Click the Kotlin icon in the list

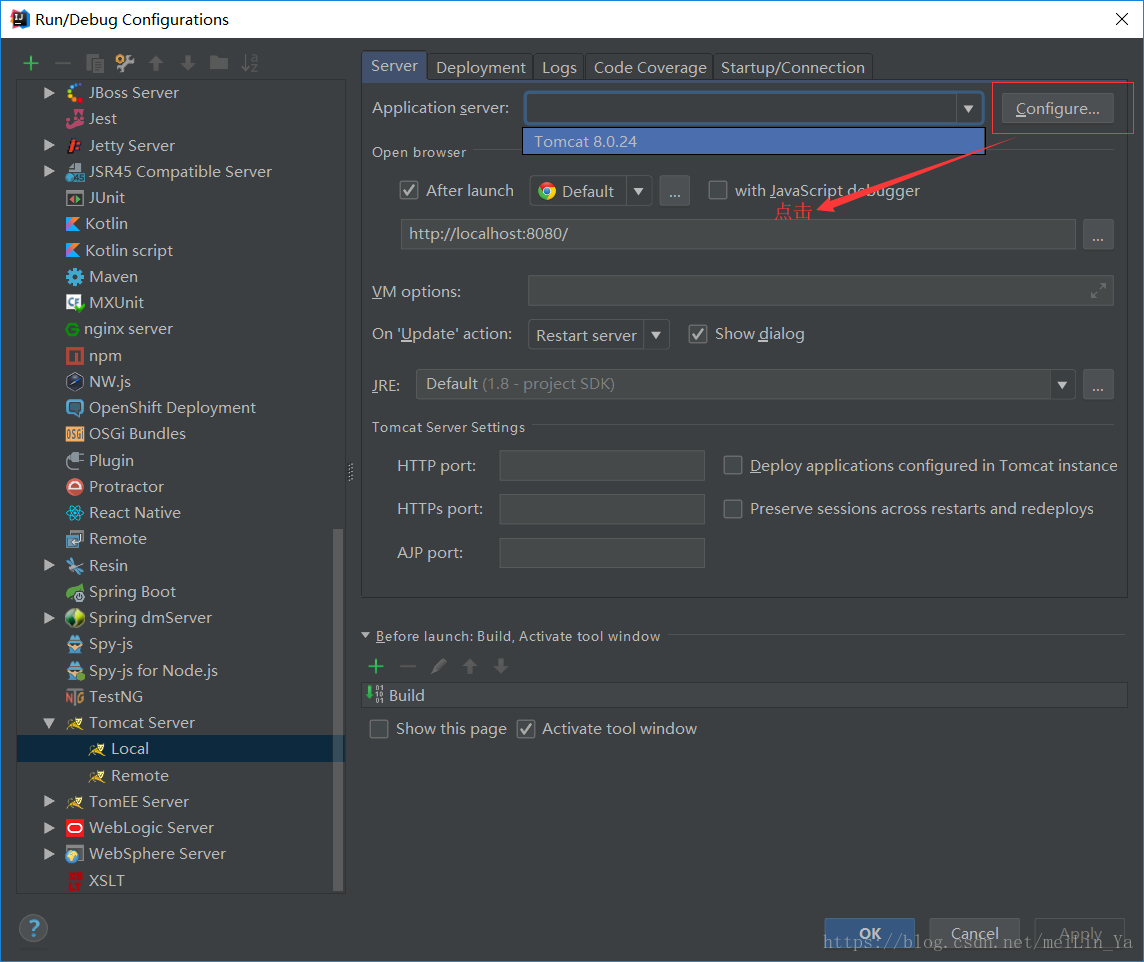(73, 224)
